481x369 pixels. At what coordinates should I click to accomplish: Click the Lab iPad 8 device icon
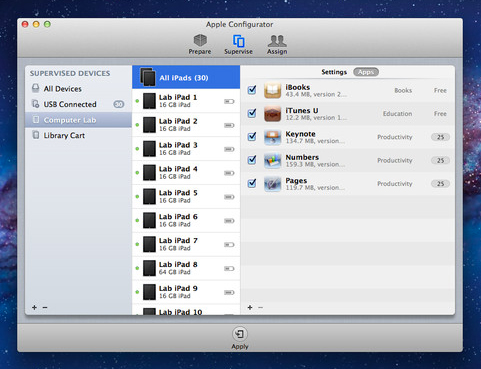[x=149, y=268]
